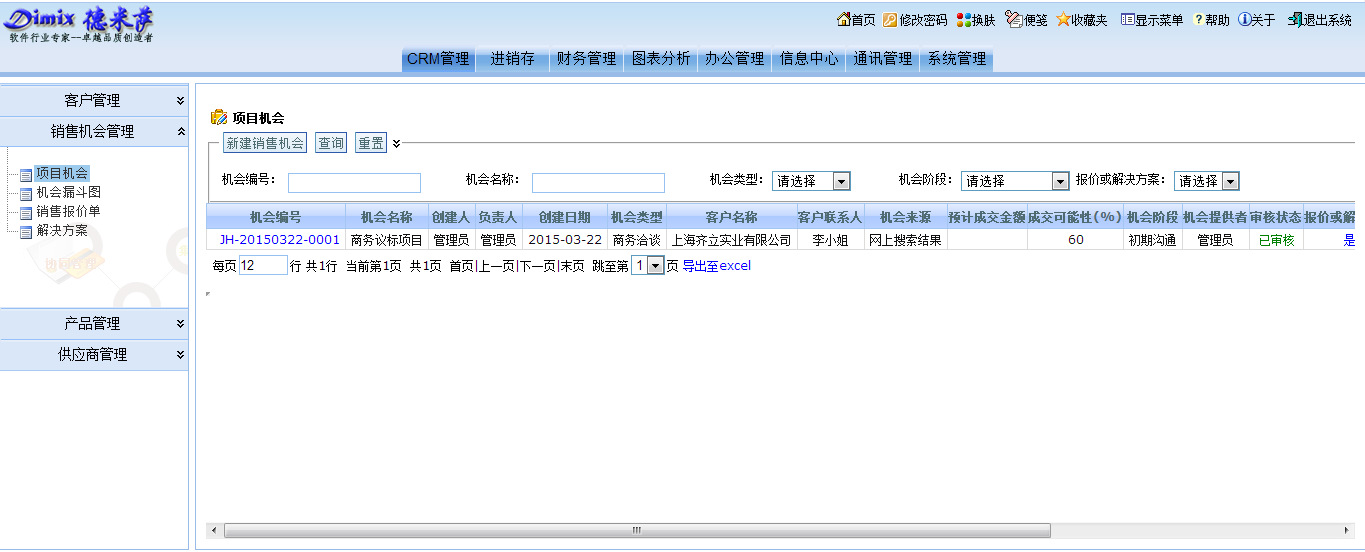Click the 新建销售机会 button
The width and height of the screenshot is (1365, 552).
(x=265, y=143)
